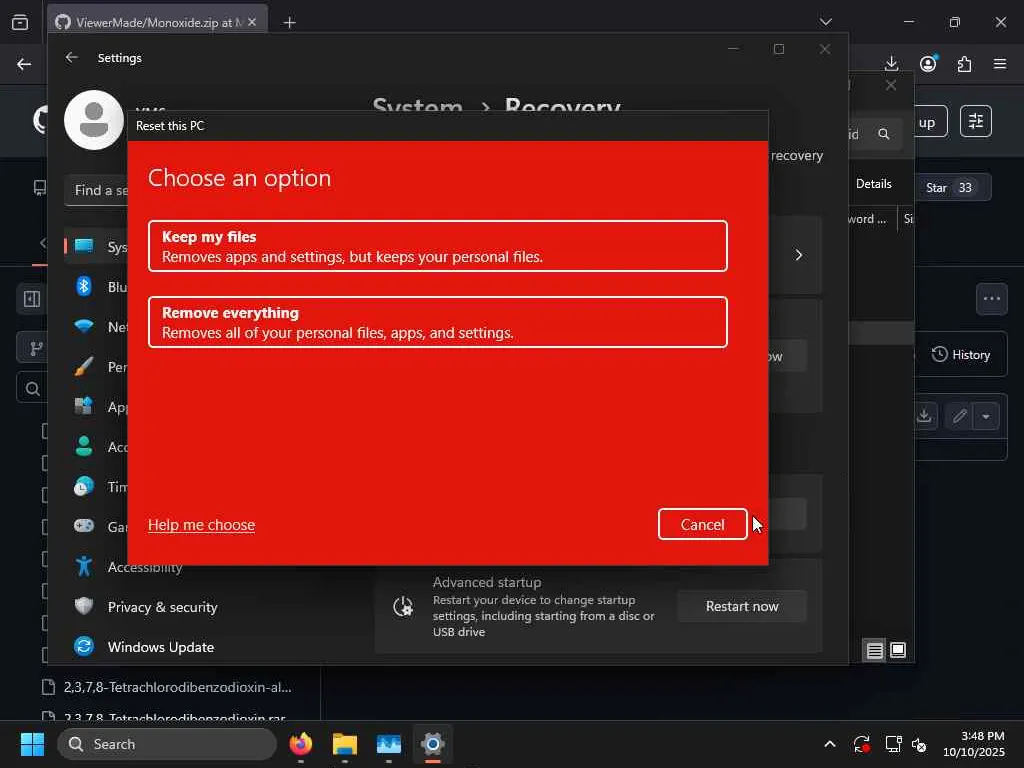Select the Personalization brush icon in the sidebar

[84, 366]
